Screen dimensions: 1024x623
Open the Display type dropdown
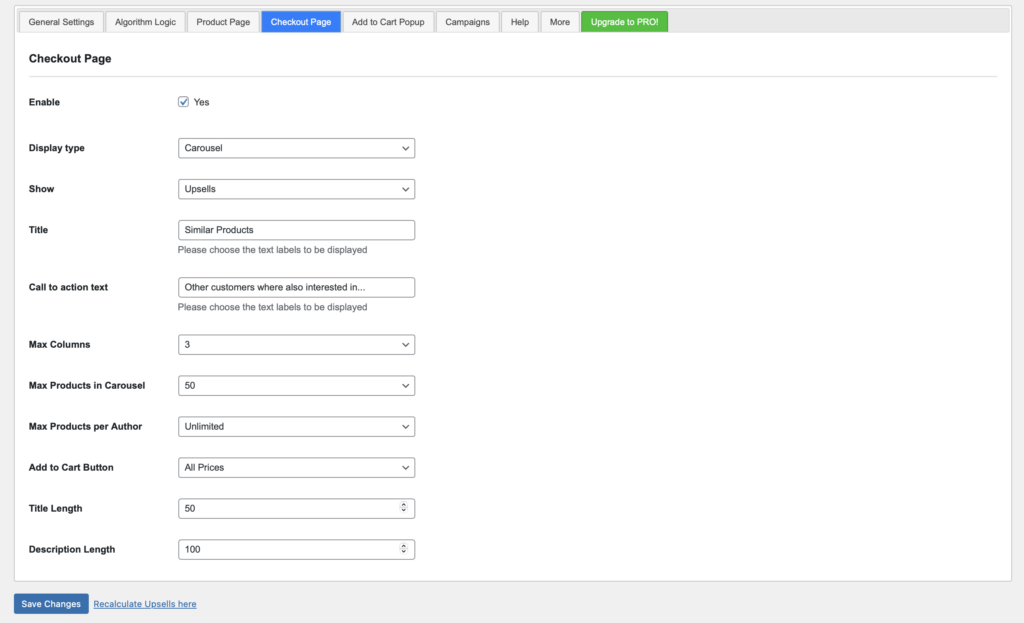[296, 147]
